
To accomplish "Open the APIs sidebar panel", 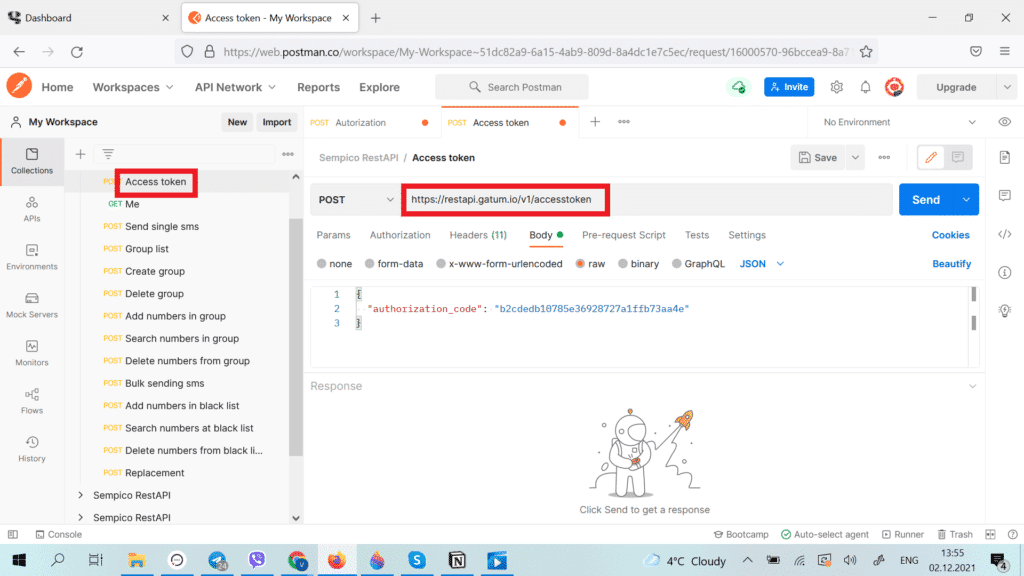I will click(x=31, y=209).
